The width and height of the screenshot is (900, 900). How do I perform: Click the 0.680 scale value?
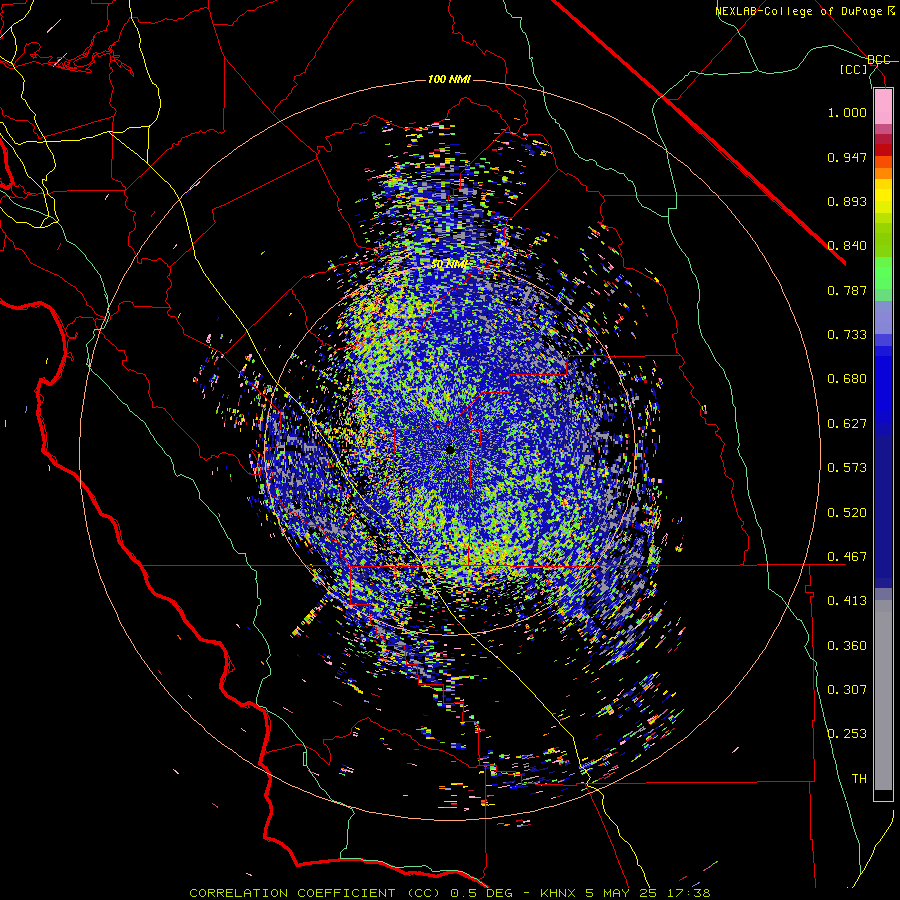click(847, 379)
